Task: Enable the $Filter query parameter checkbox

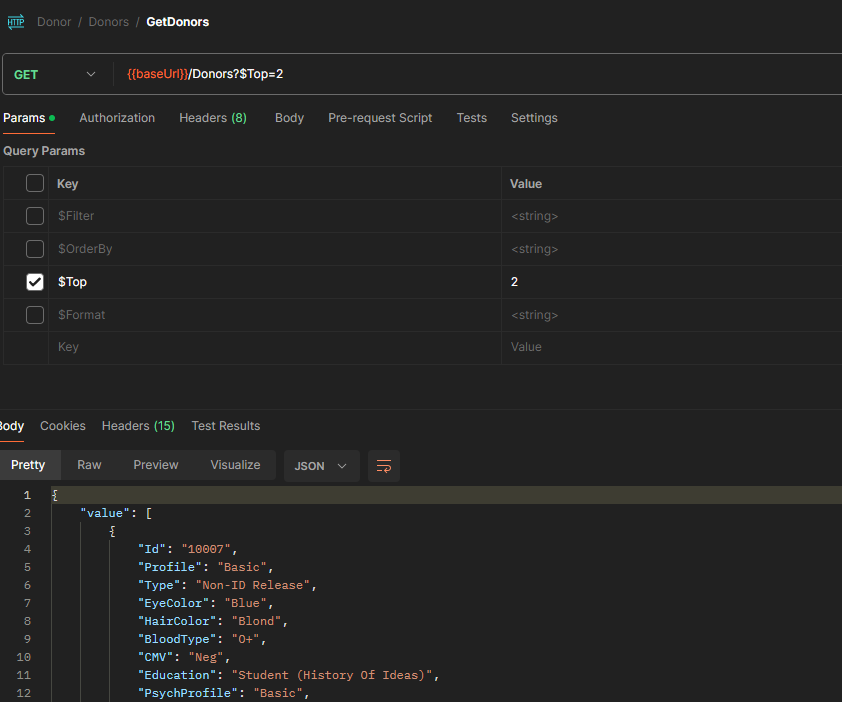Action: [35, 216]
